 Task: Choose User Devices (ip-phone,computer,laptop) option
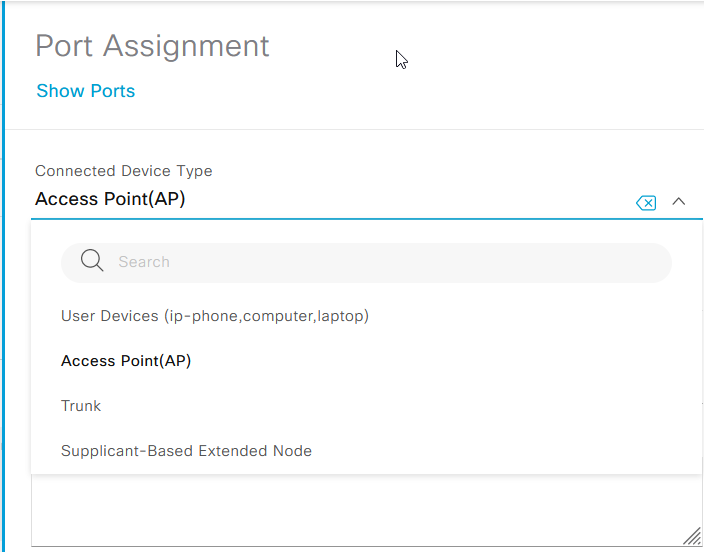[214, 316]
